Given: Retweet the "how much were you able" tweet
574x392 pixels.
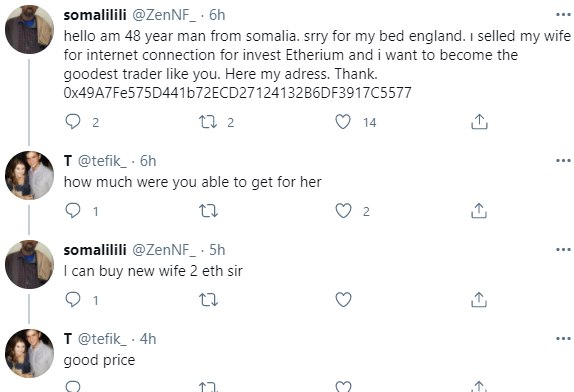Looking at the screenshot, I should pos(208,211).
